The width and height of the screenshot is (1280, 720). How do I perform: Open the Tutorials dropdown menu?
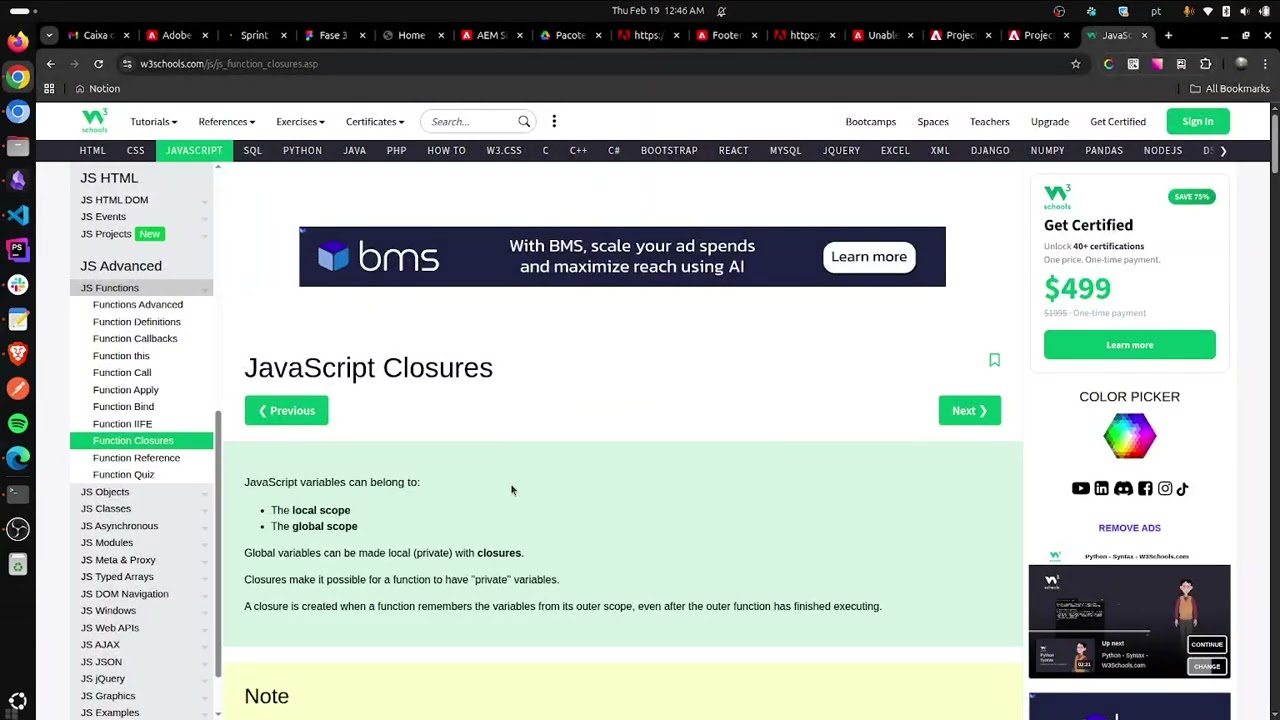153,122
